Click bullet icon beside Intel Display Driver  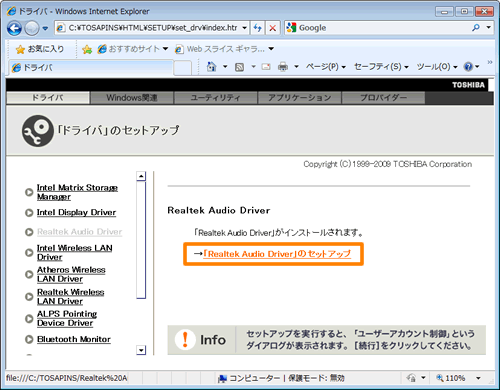29,213
